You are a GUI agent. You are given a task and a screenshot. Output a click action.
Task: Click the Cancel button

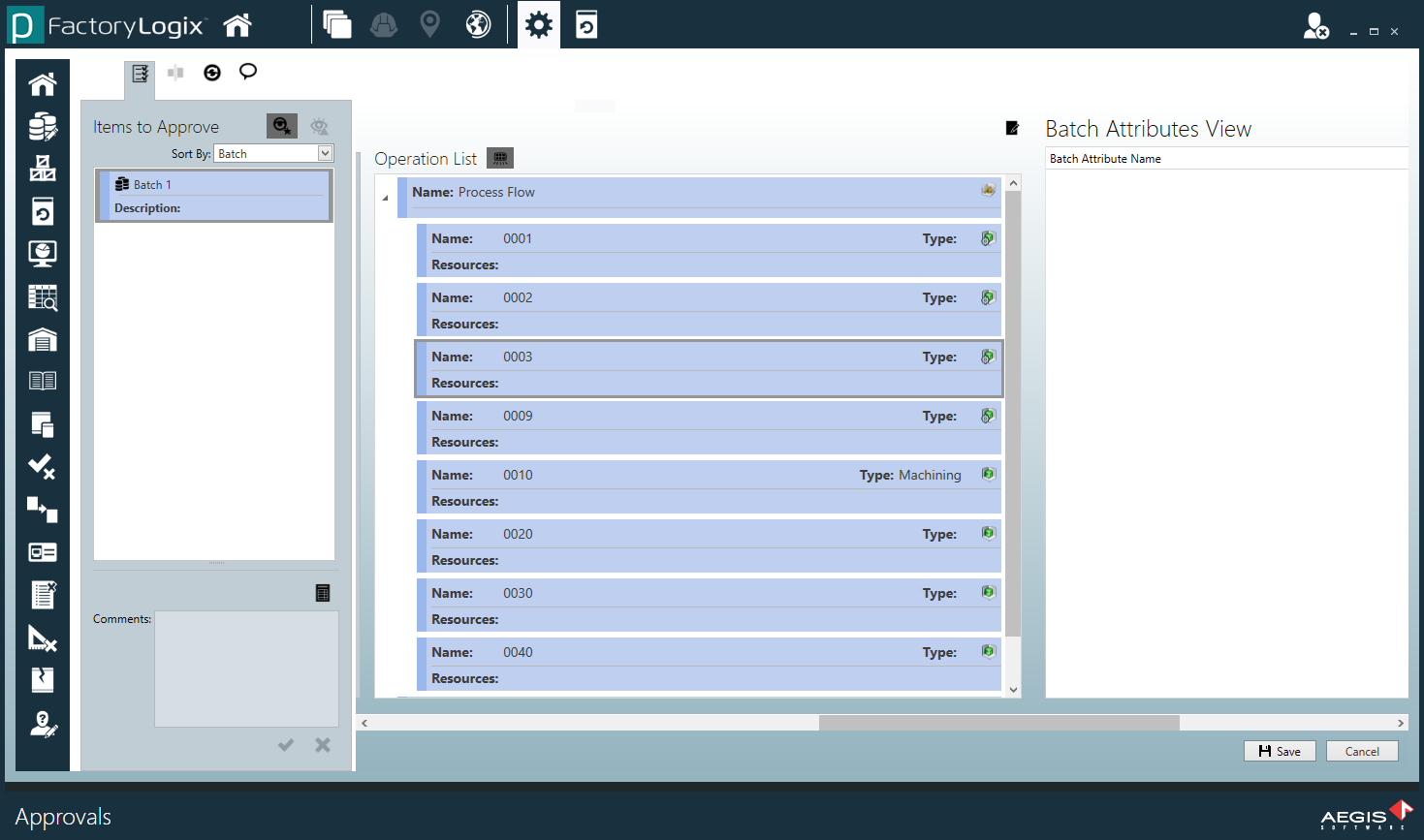tap(1361, 751)
